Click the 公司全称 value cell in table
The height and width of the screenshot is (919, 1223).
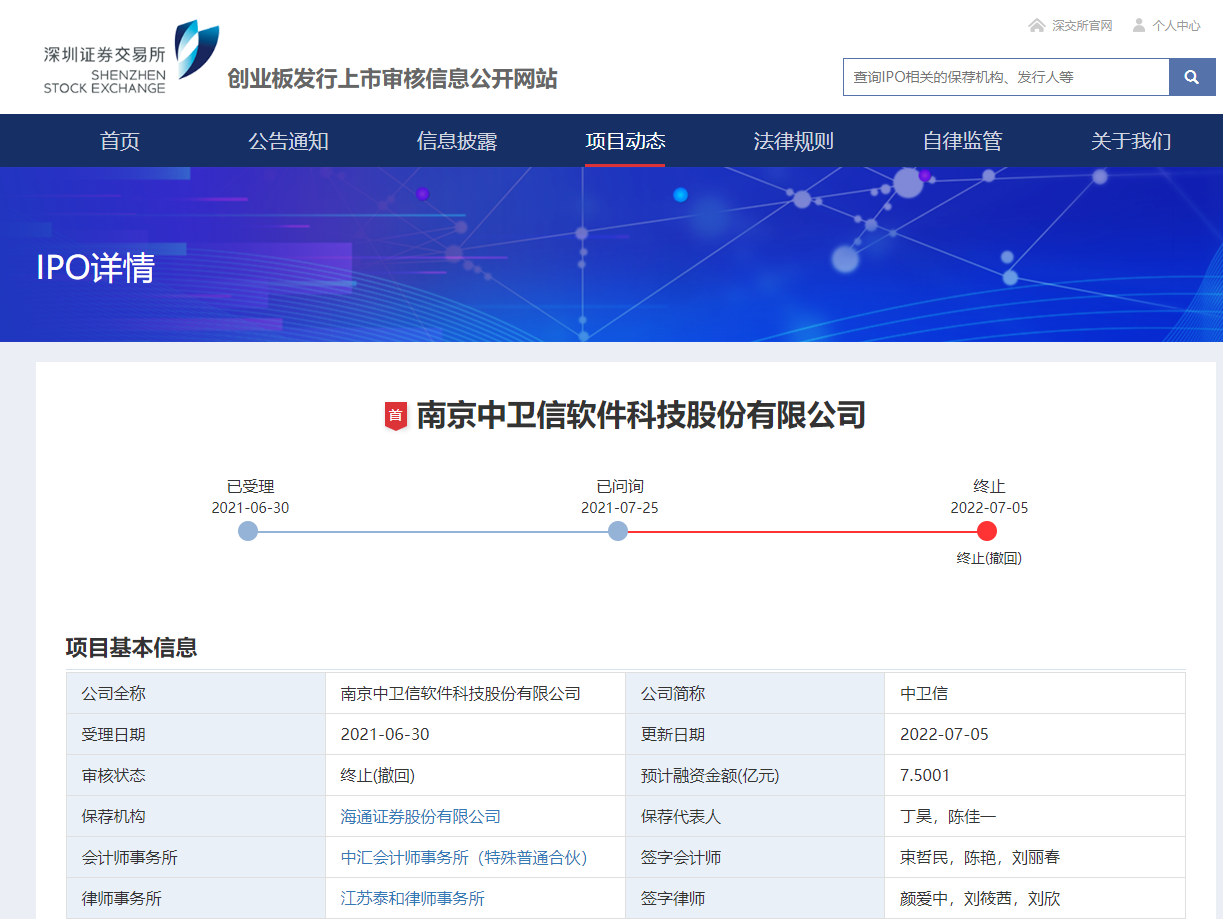(x=475, y=693)
